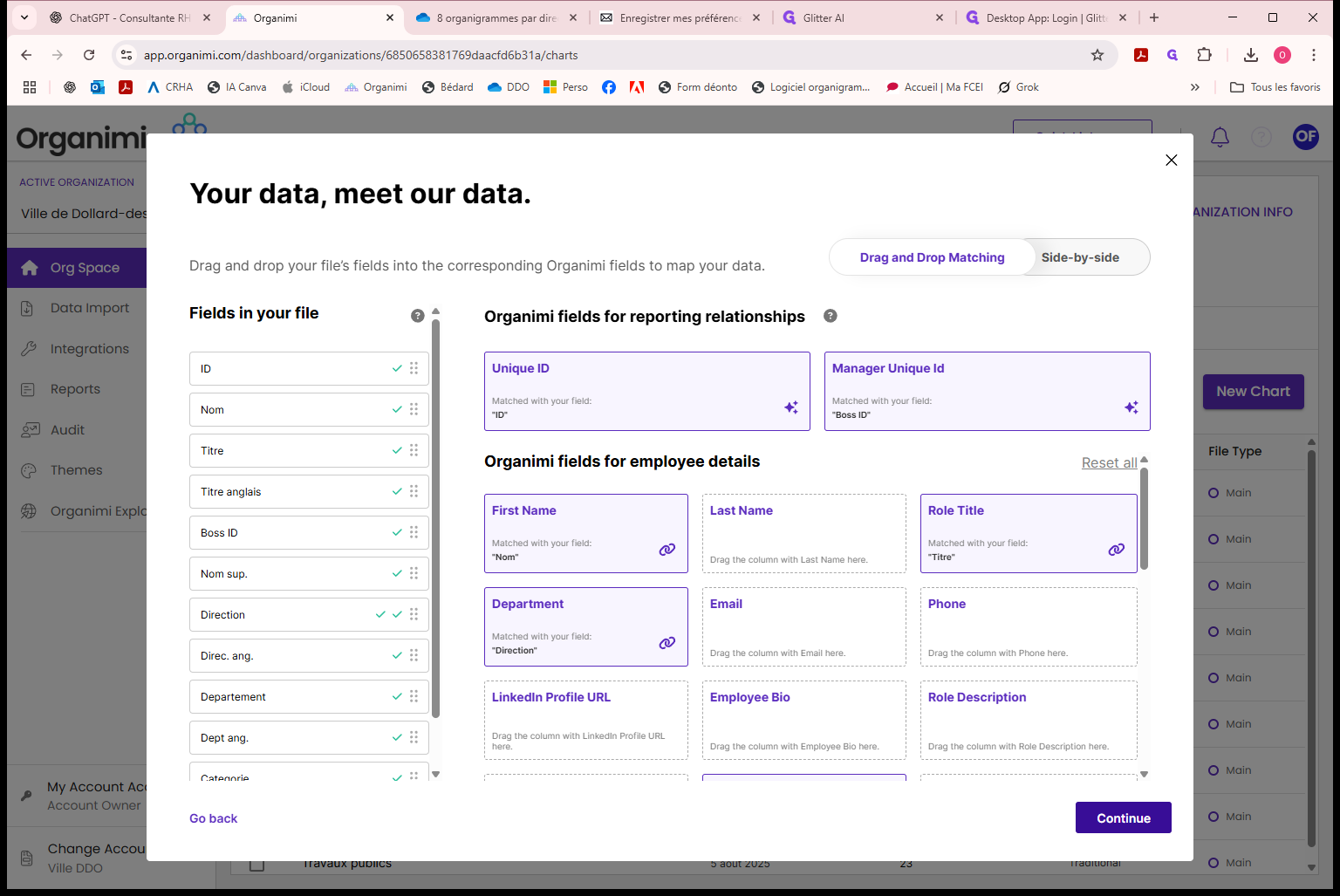The width and height of the screenshot is (1340, 896).
Task: Open Chrome extensions puzzle icon
Action: 1205,55
